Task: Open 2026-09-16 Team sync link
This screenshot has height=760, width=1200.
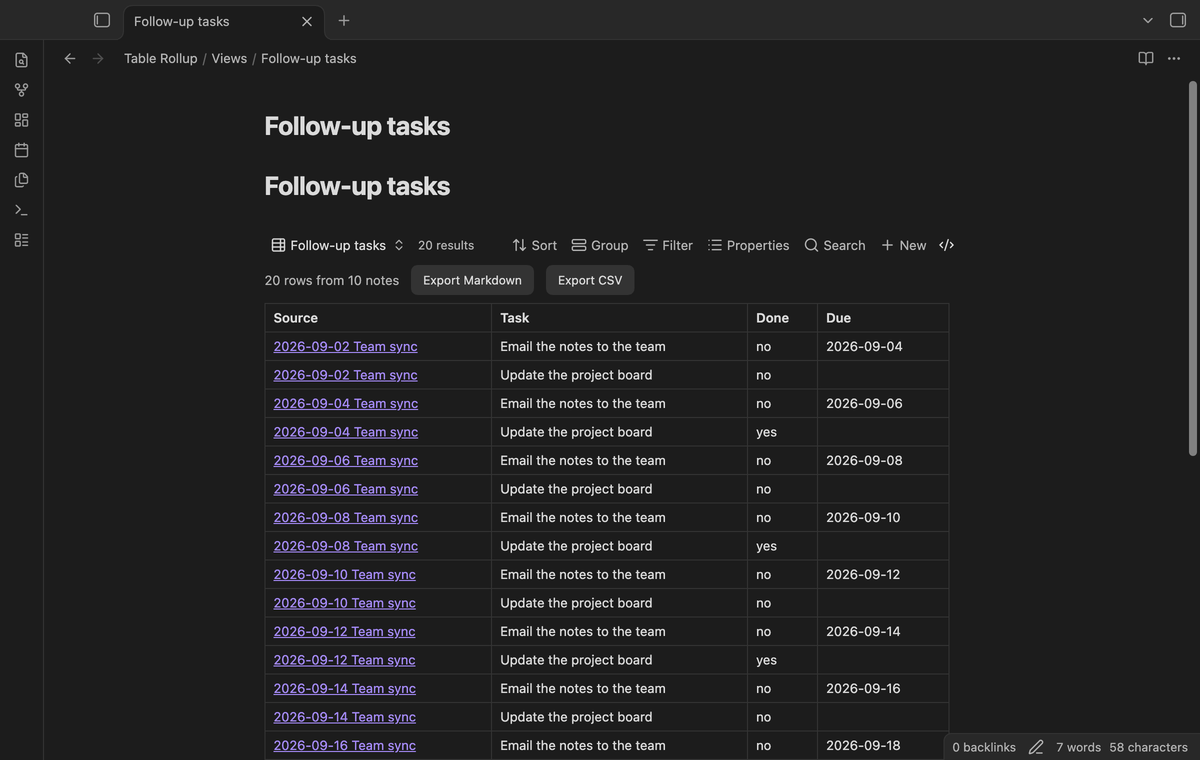Action: (344, 746)
